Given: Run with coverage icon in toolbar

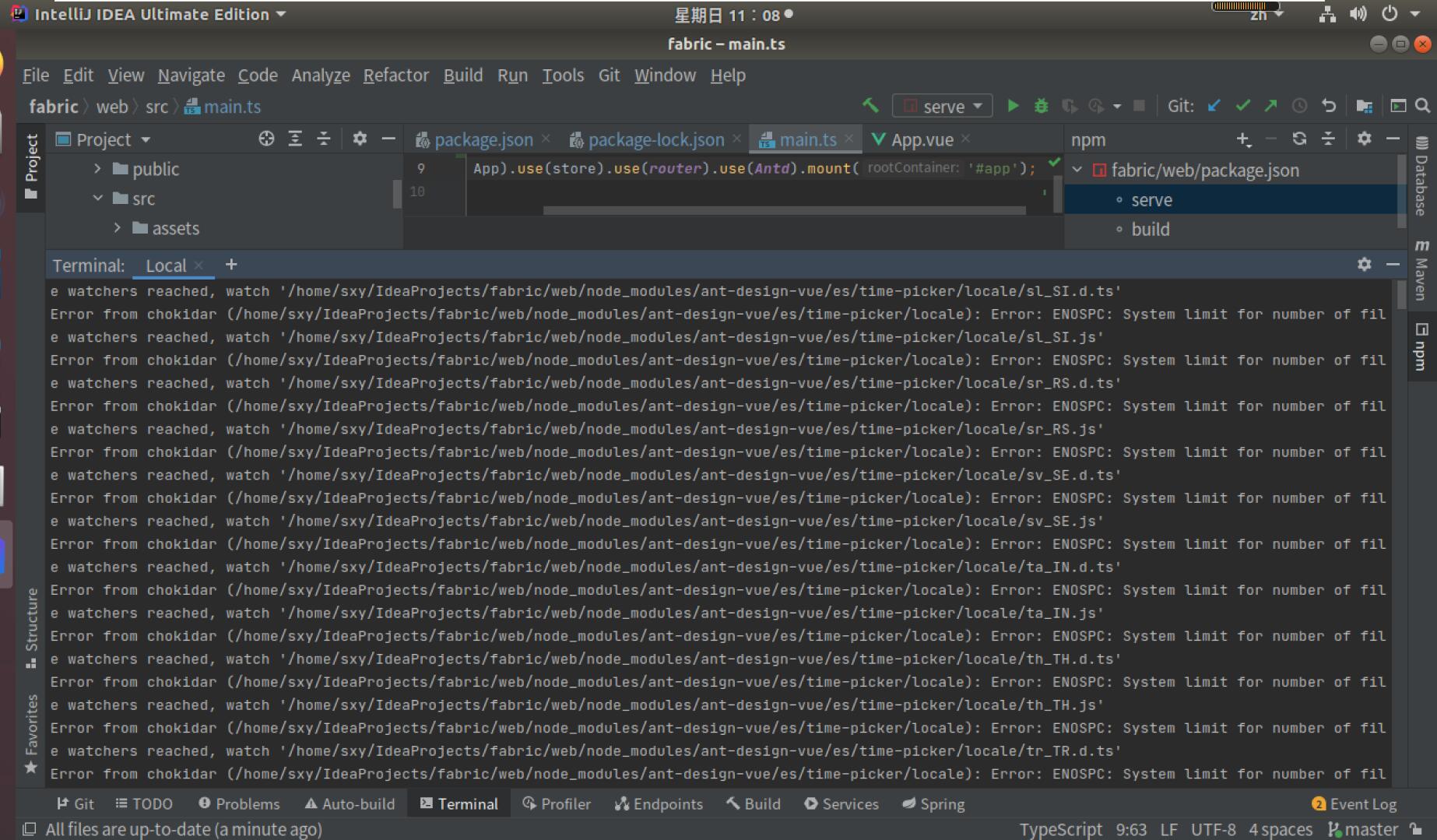Looking at the screenshot, I should pyautogui.click(x=1070, y=106).
